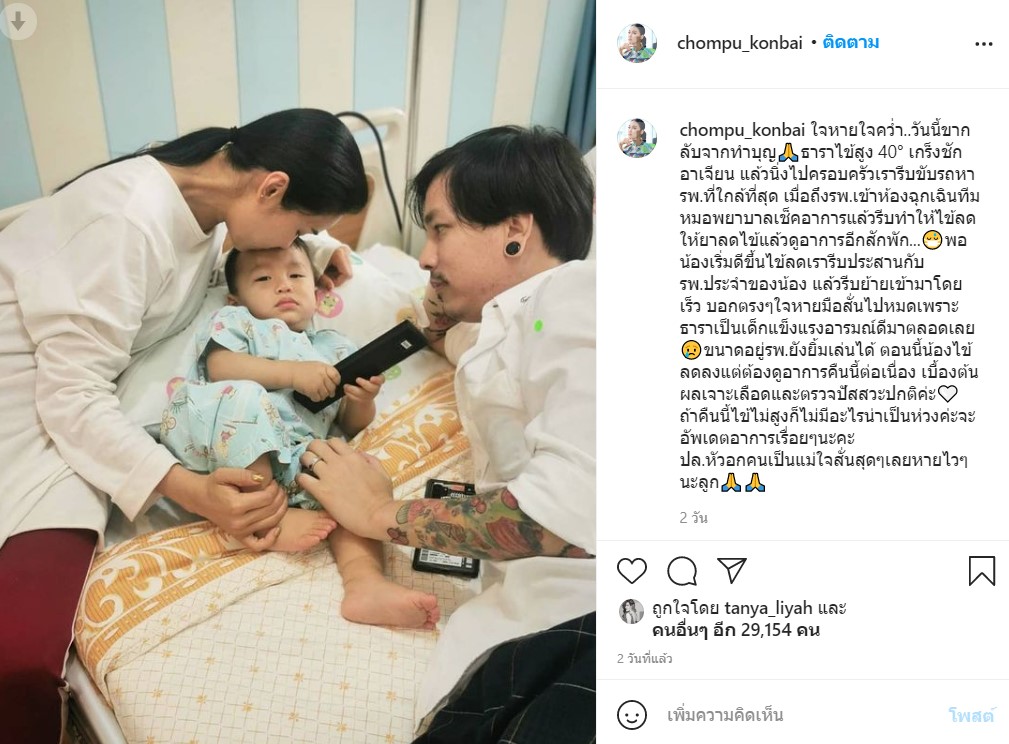Open the comment bubble icon
1009x744 pixels.
(x=682, y=571)
